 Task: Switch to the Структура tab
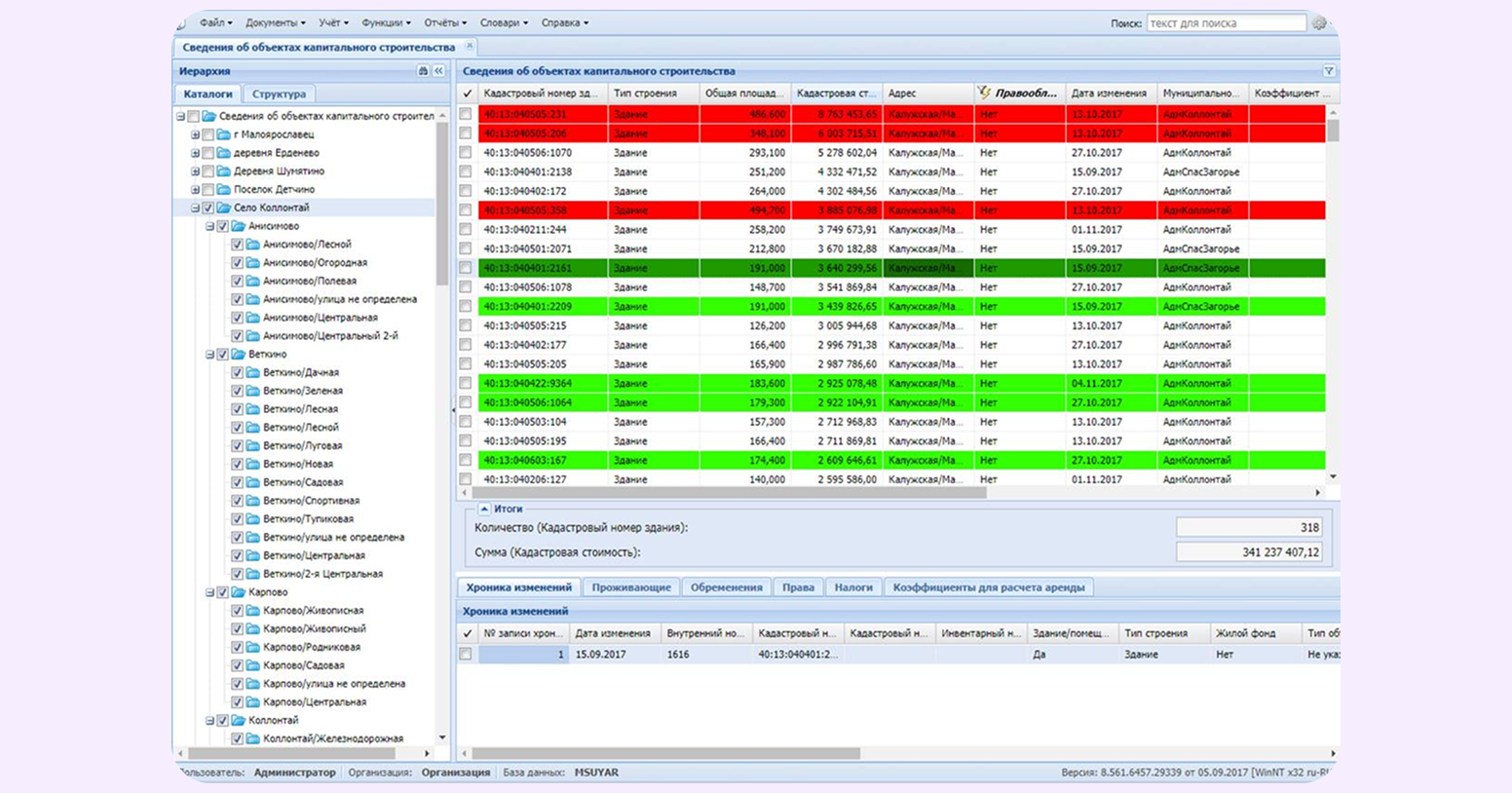point(279,94)
